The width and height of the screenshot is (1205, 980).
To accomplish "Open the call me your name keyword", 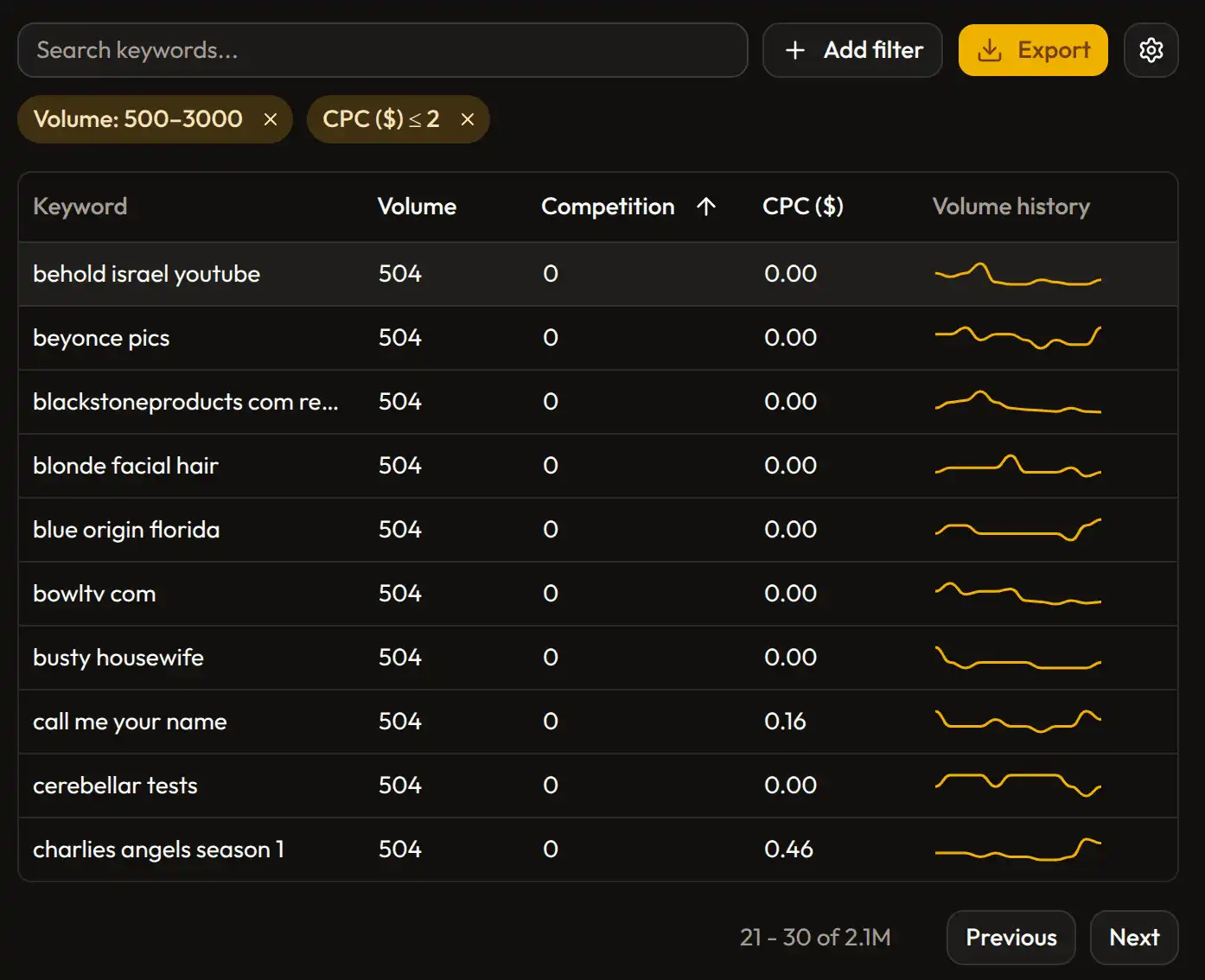I will (130, 722).
